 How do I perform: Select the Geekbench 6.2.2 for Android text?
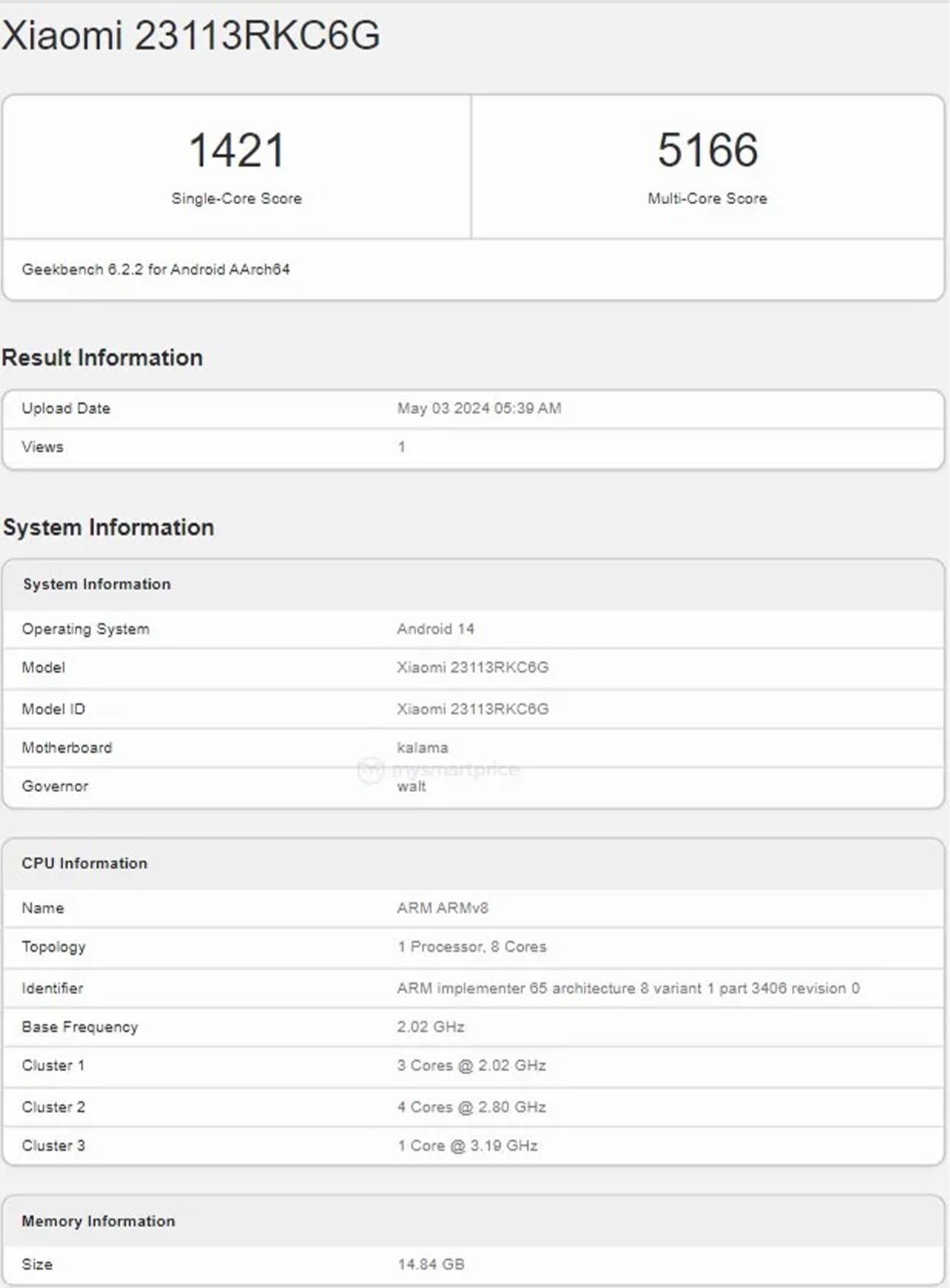pyautogui.click(x=156, y=269)
